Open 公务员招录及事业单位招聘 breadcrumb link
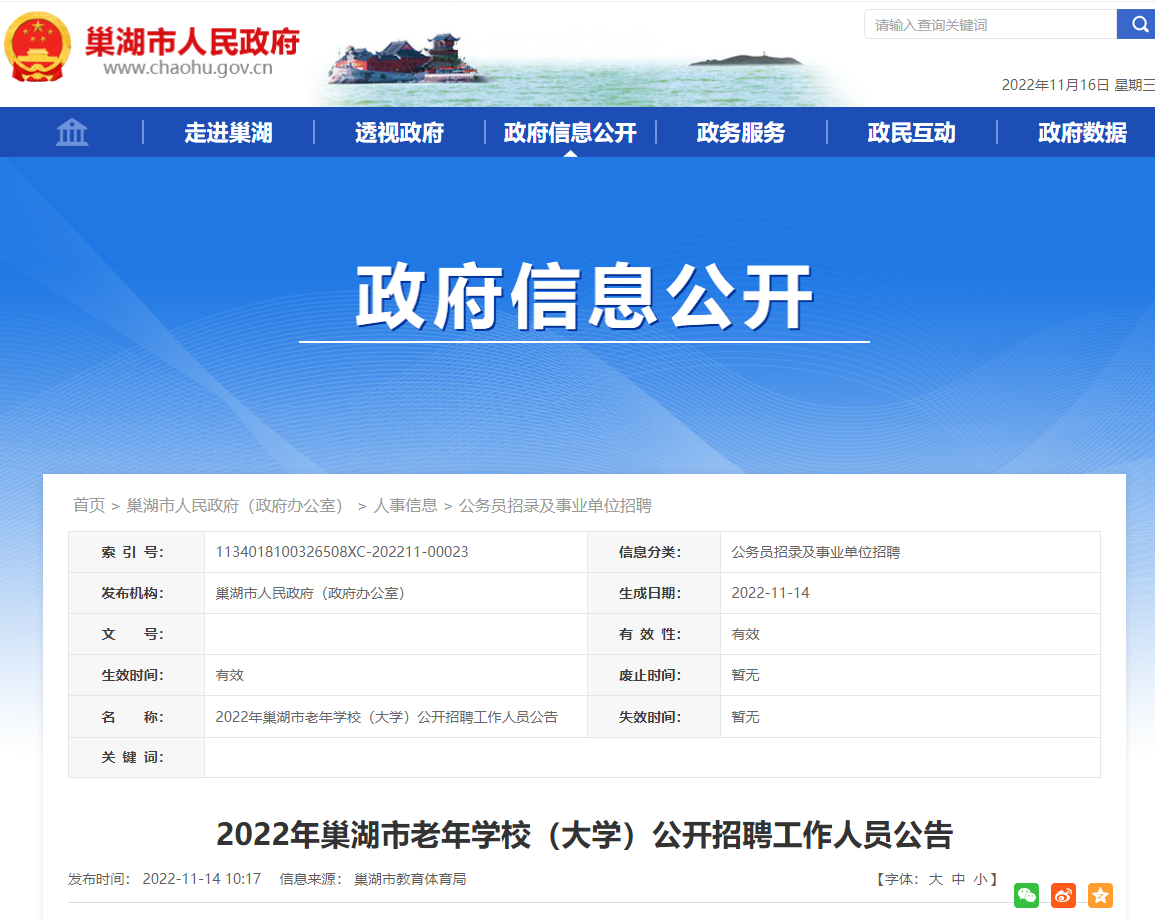This screenshot has width=1155, height=920. click(x=555, y=505)
